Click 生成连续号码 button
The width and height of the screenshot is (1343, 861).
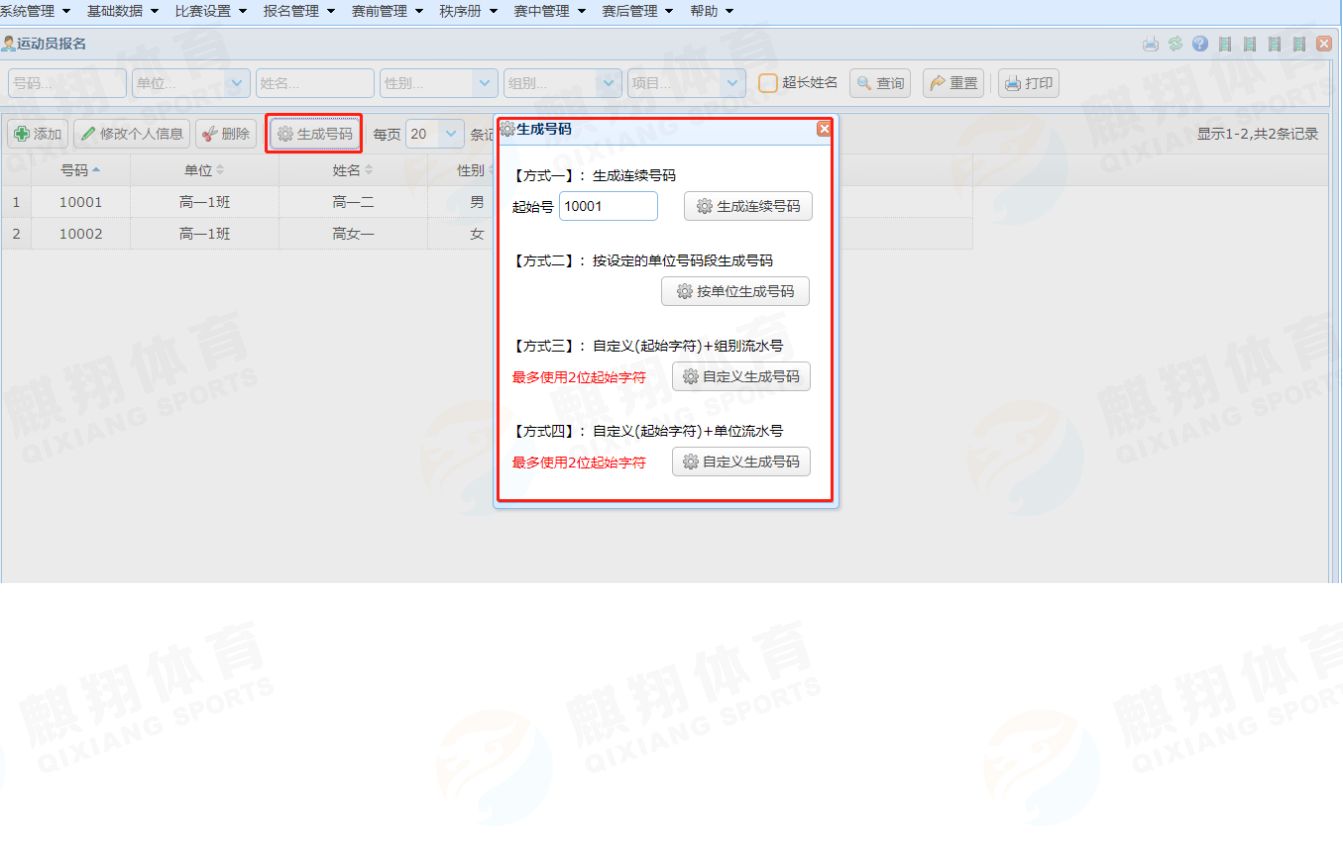coord(748,206)
